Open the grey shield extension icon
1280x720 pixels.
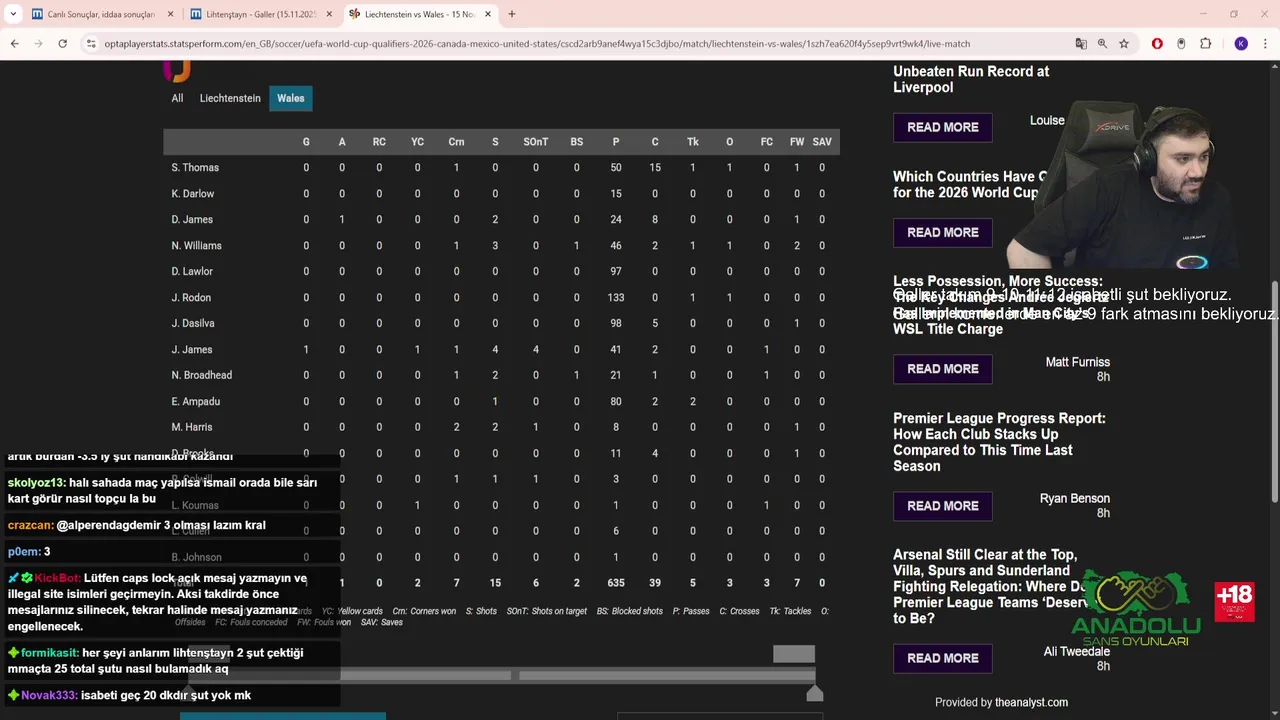[1181, 44]
